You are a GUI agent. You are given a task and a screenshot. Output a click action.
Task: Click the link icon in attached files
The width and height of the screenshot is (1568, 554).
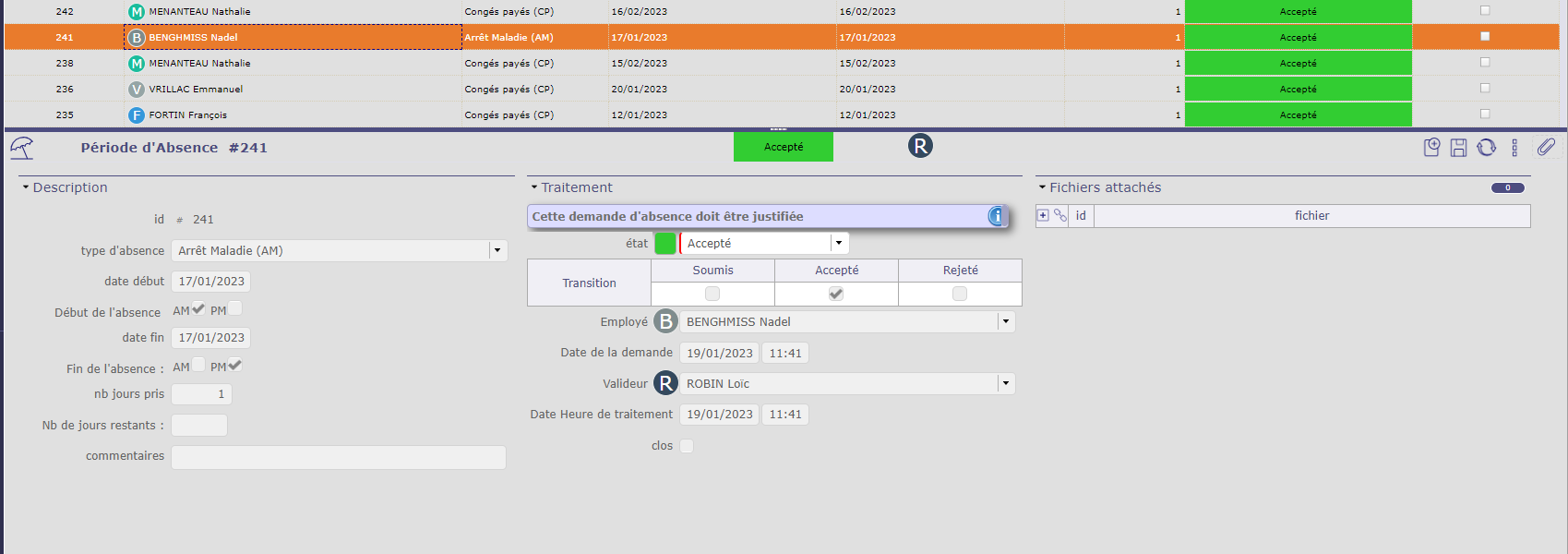coord(1060,215)
